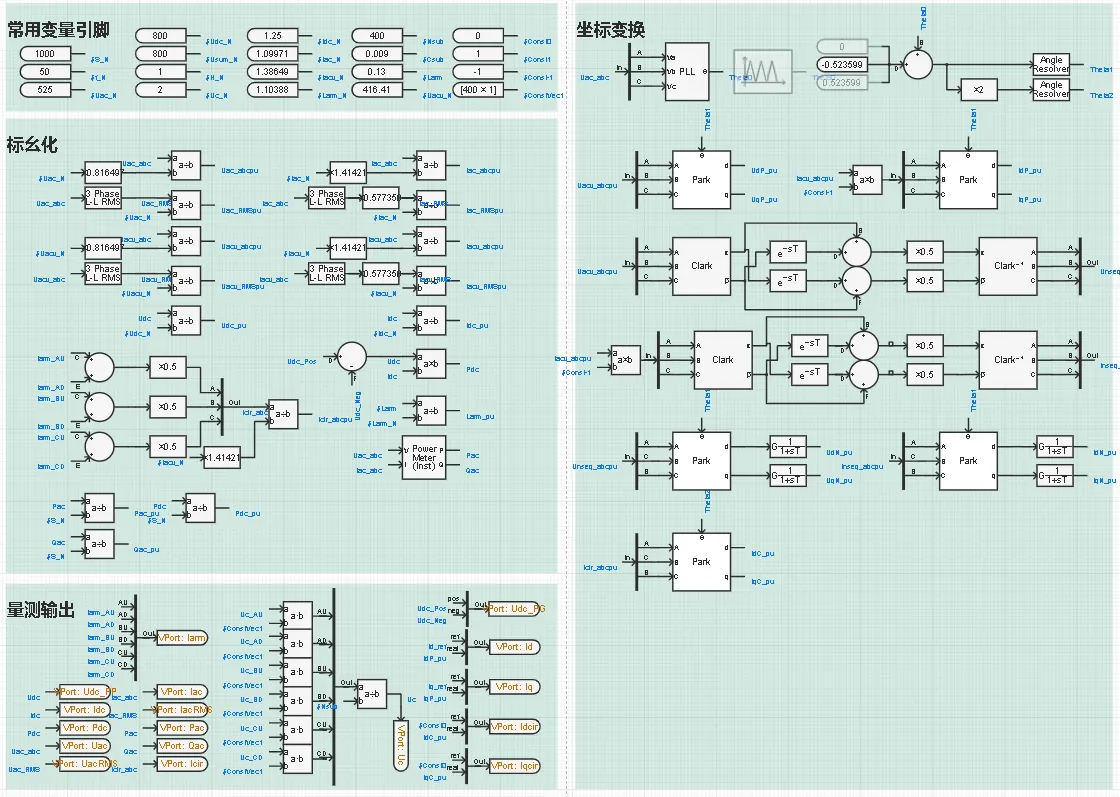Click the constant block showing 416.41
Image resolution: width=1120 pixels, height=797 pixels.
(377, 90)
